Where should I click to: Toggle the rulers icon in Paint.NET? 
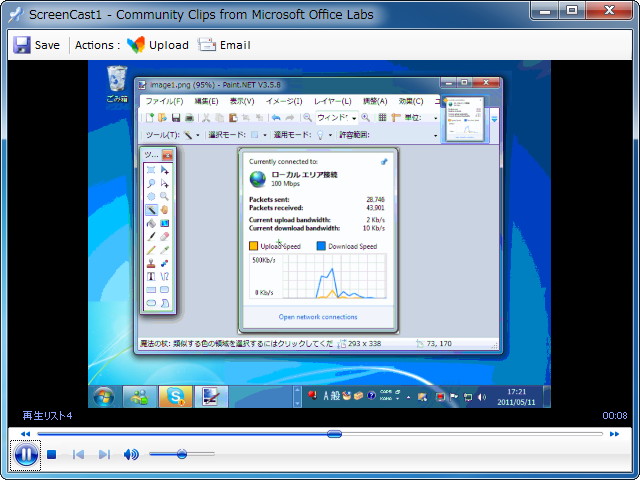(396, 118)
